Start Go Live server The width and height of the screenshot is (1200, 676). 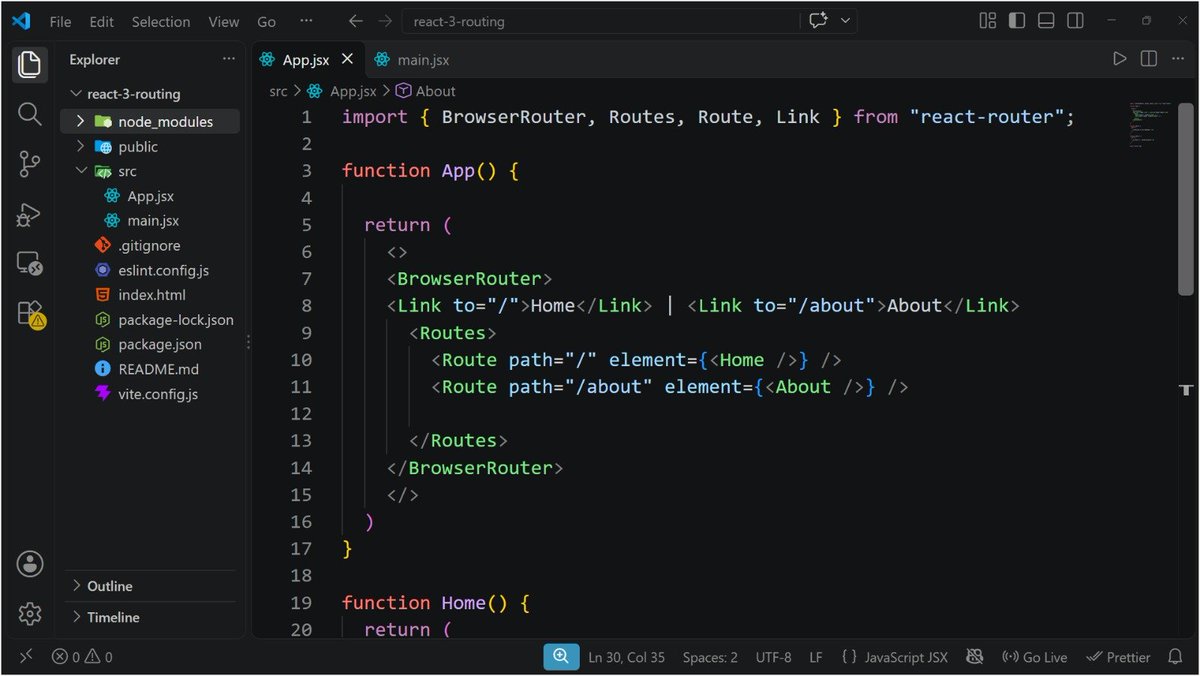pyautogui.click(x=1034, y=657)
